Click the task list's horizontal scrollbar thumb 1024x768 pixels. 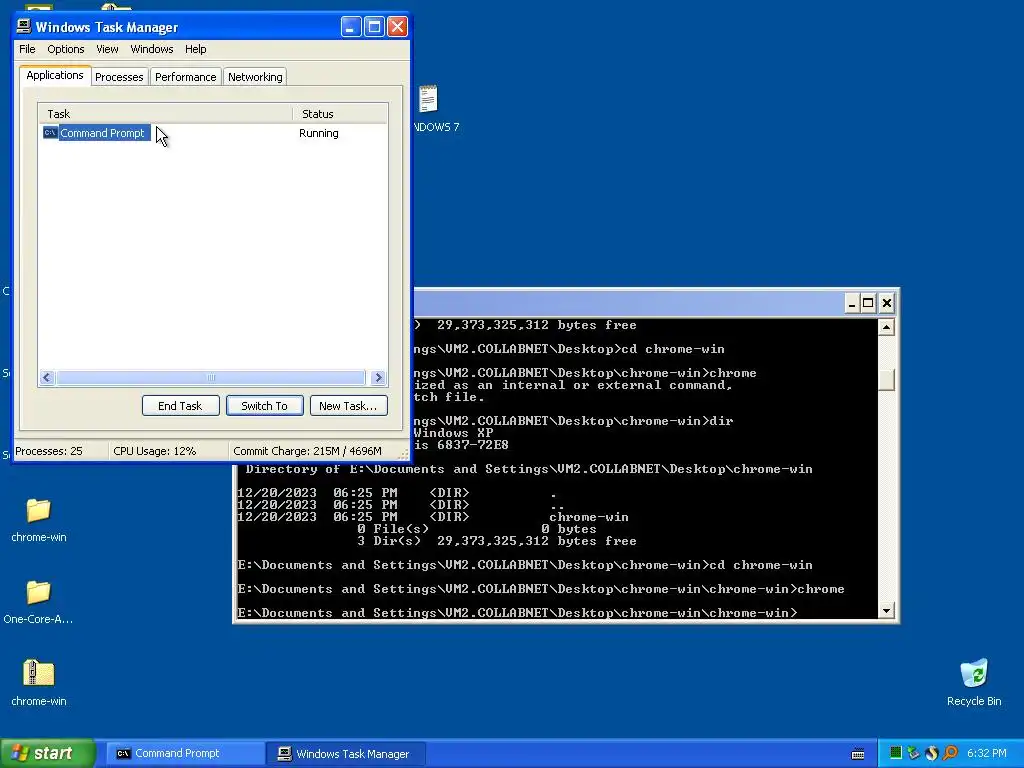click(x=211, y=377)
